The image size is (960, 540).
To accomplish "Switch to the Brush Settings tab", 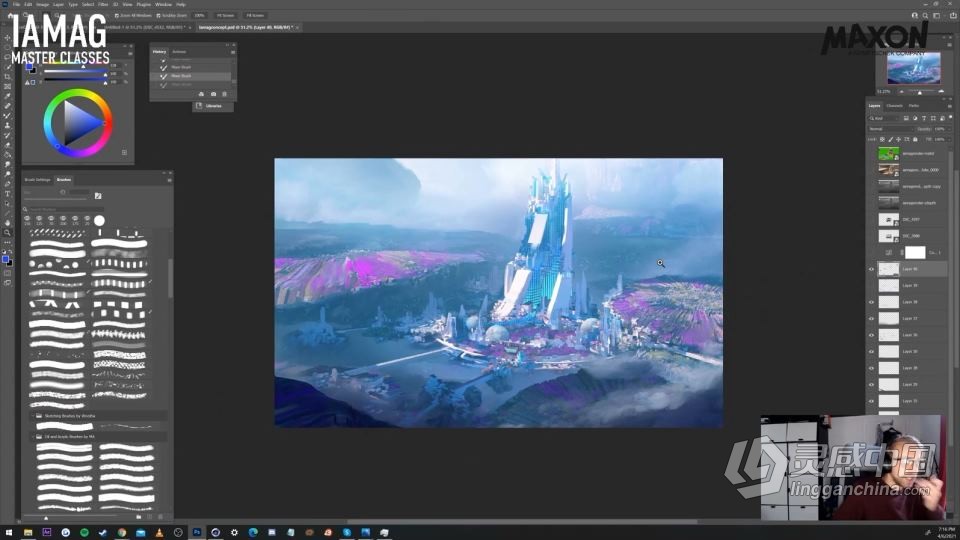I will pos(37,180).
